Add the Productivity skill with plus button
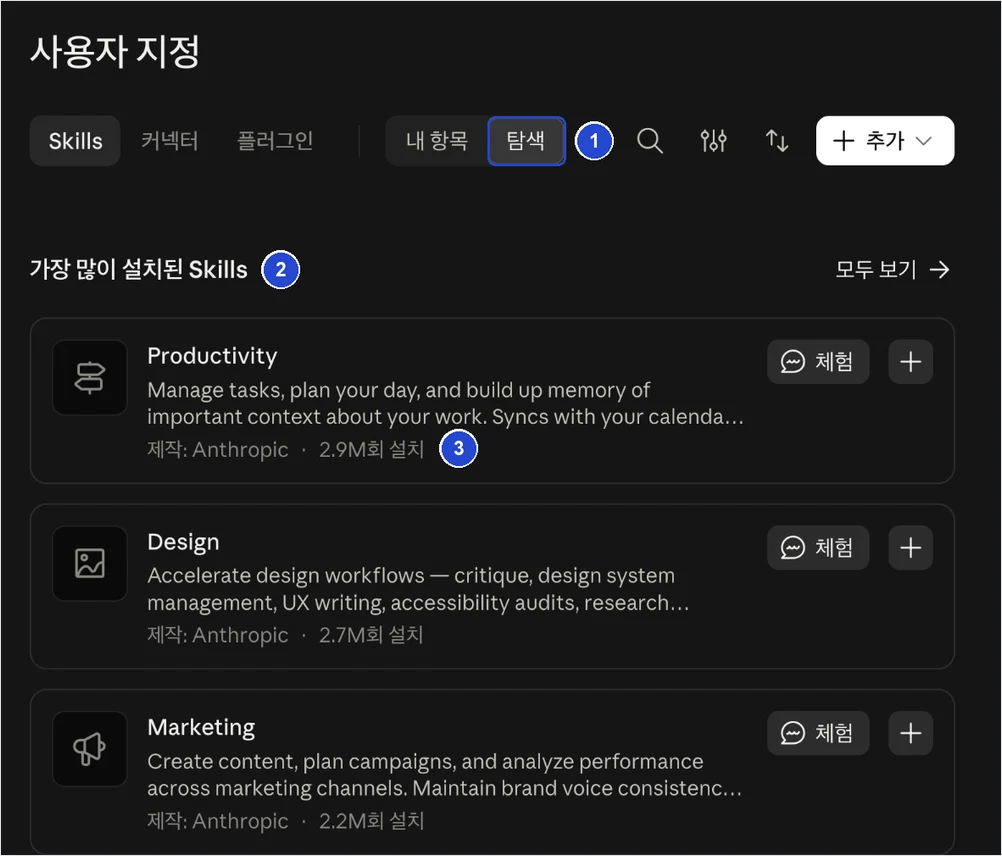The height and width of the screenshot is (856, 1002). click(x=910, y=362)
